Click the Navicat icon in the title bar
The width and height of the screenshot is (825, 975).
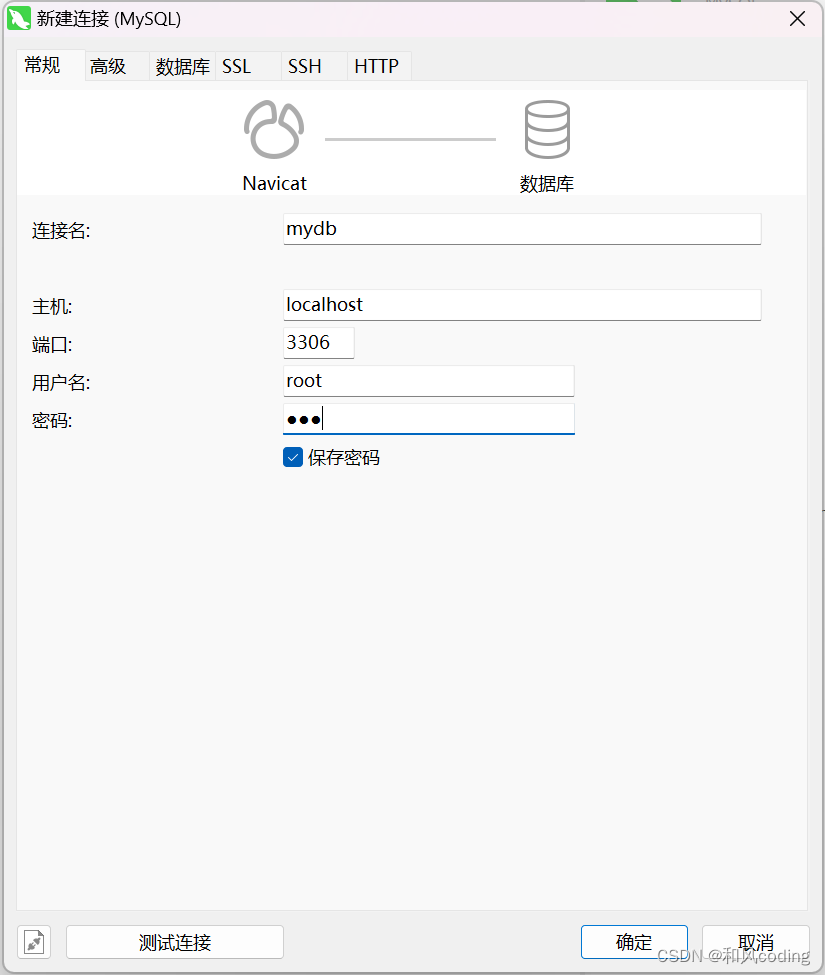19,18
